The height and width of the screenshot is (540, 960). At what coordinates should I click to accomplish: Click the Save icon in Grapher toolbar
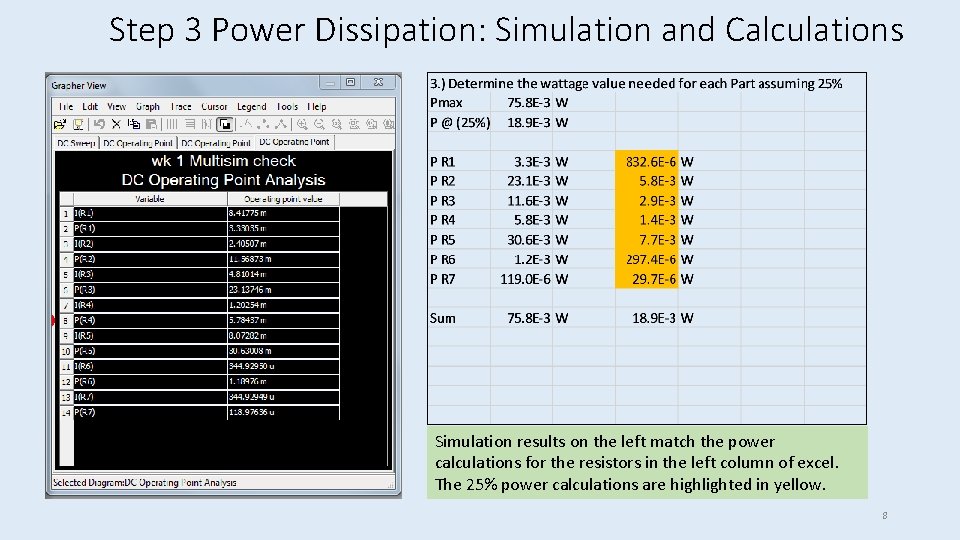(x=78, y=124)
